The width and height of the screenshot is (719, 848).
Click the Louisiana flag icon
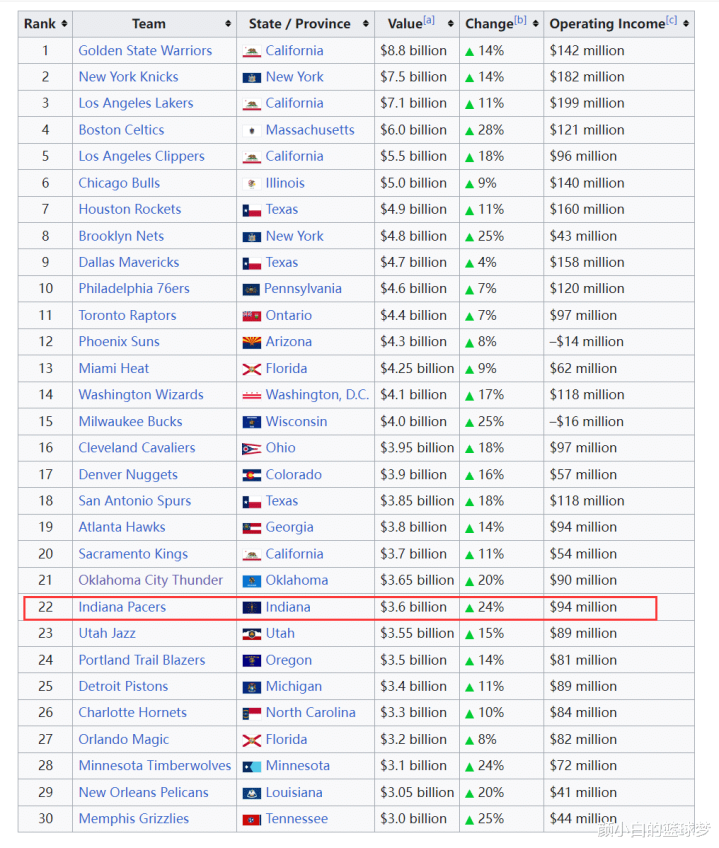coord(252,793)
